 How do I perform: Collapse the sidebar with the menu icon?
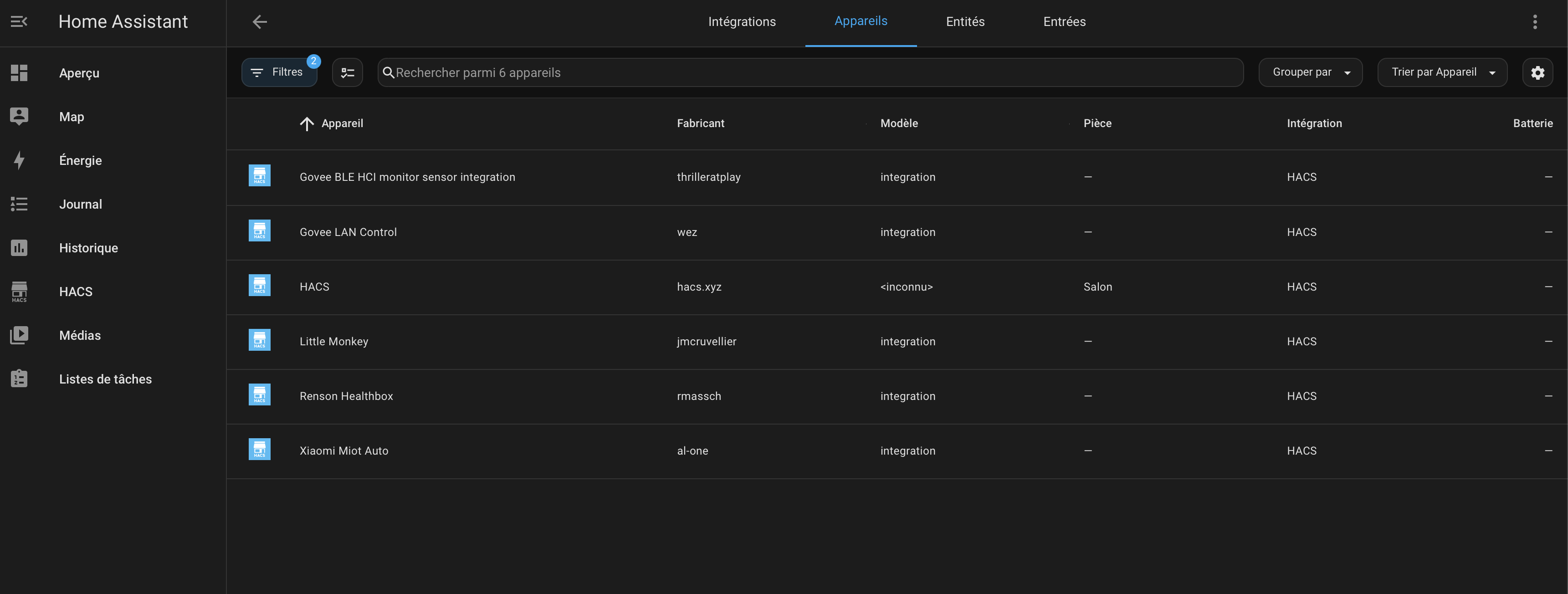coord(19,22)
